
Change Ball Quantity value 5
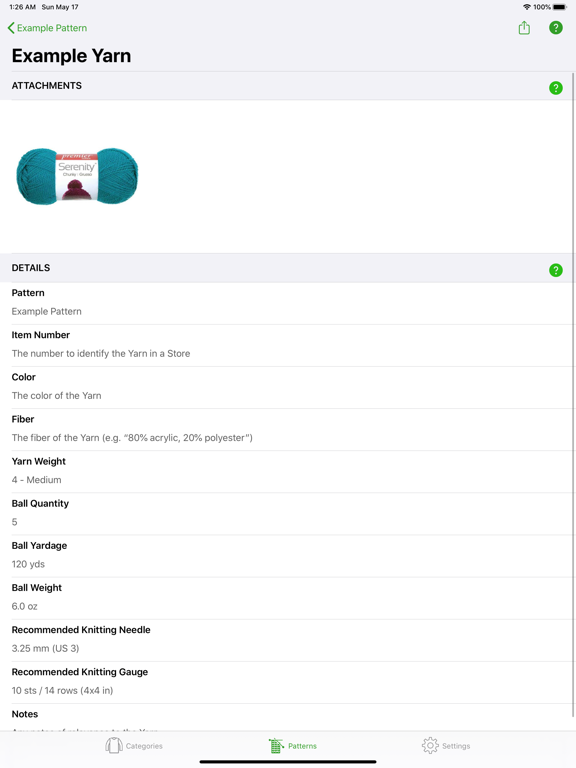pyautogui.click(x=288, y=514)
